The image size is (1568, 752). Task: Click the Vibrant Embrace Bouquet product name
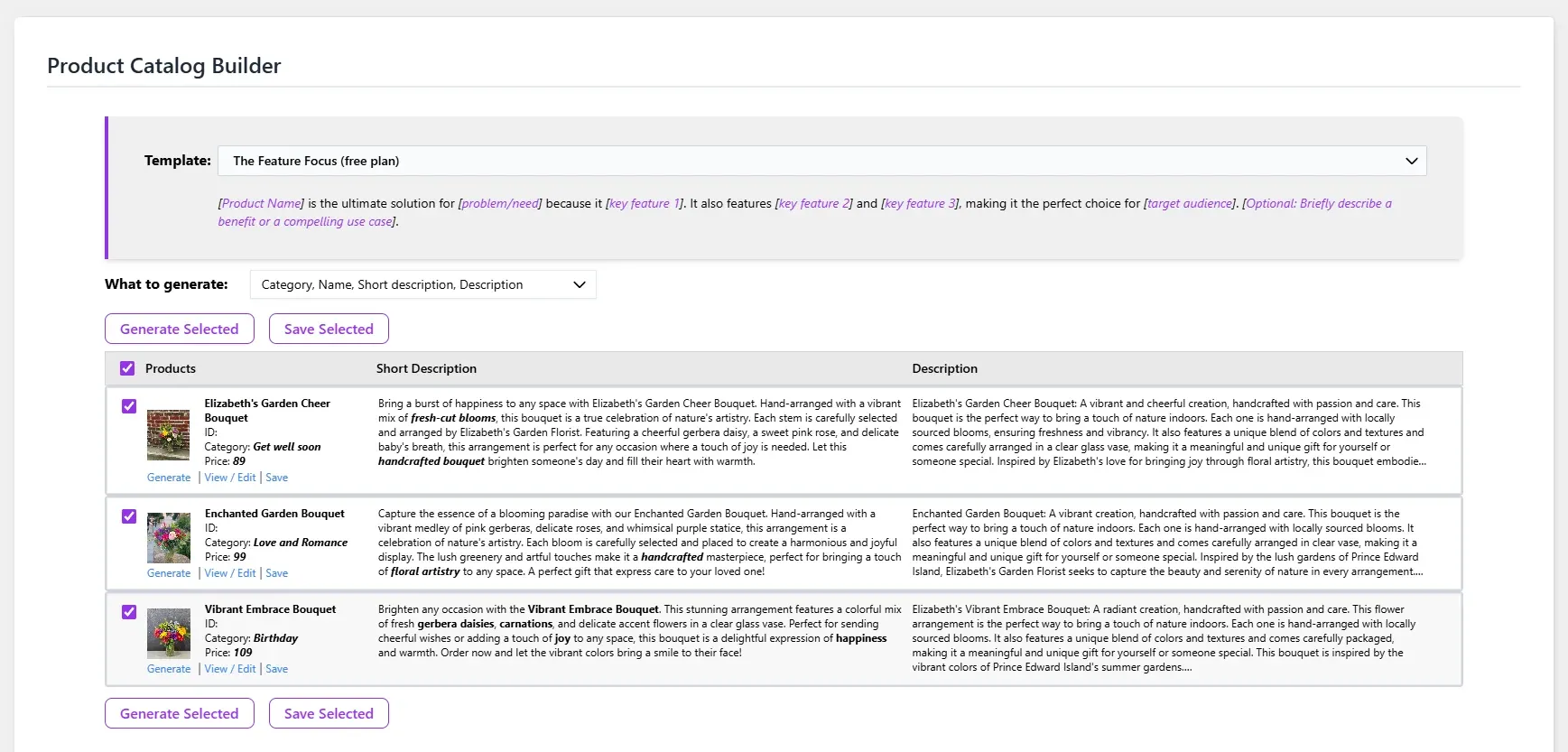[270, 609]
